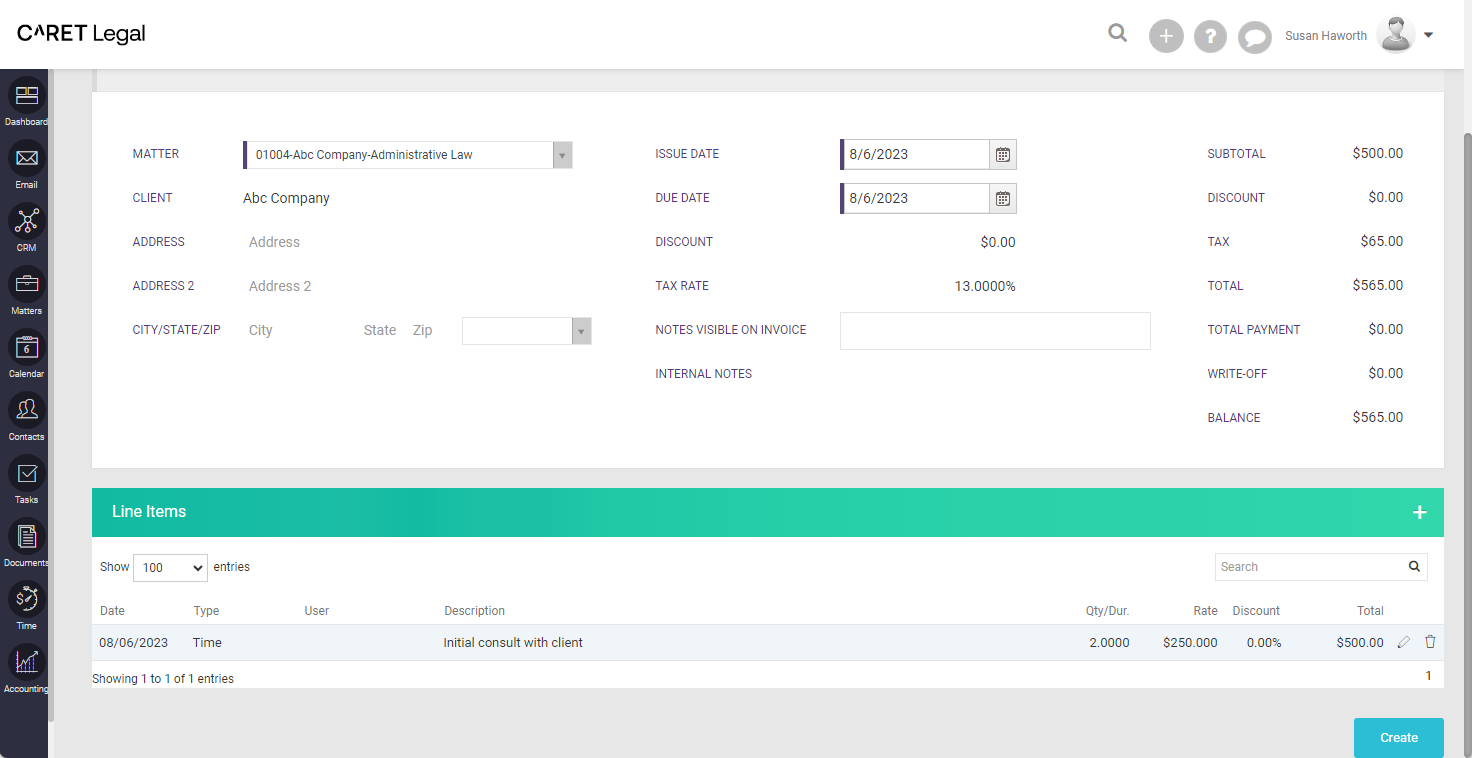This screenshot has width=1472, height=758.
Task: Click the Subtotal amount $500.00
Action: tap(1377, 153)
